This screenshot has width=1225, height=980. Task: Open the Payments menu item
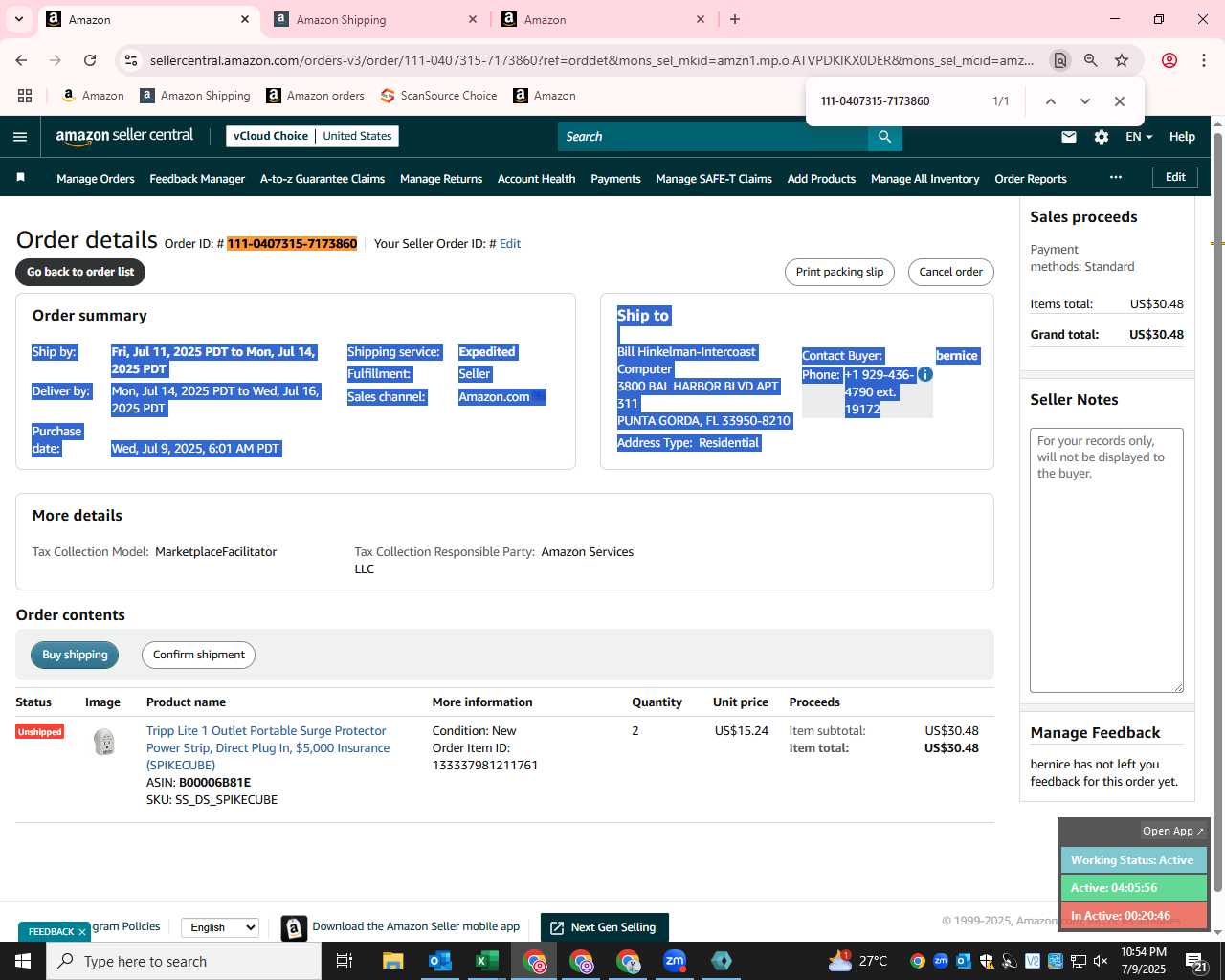click(615, 179)
